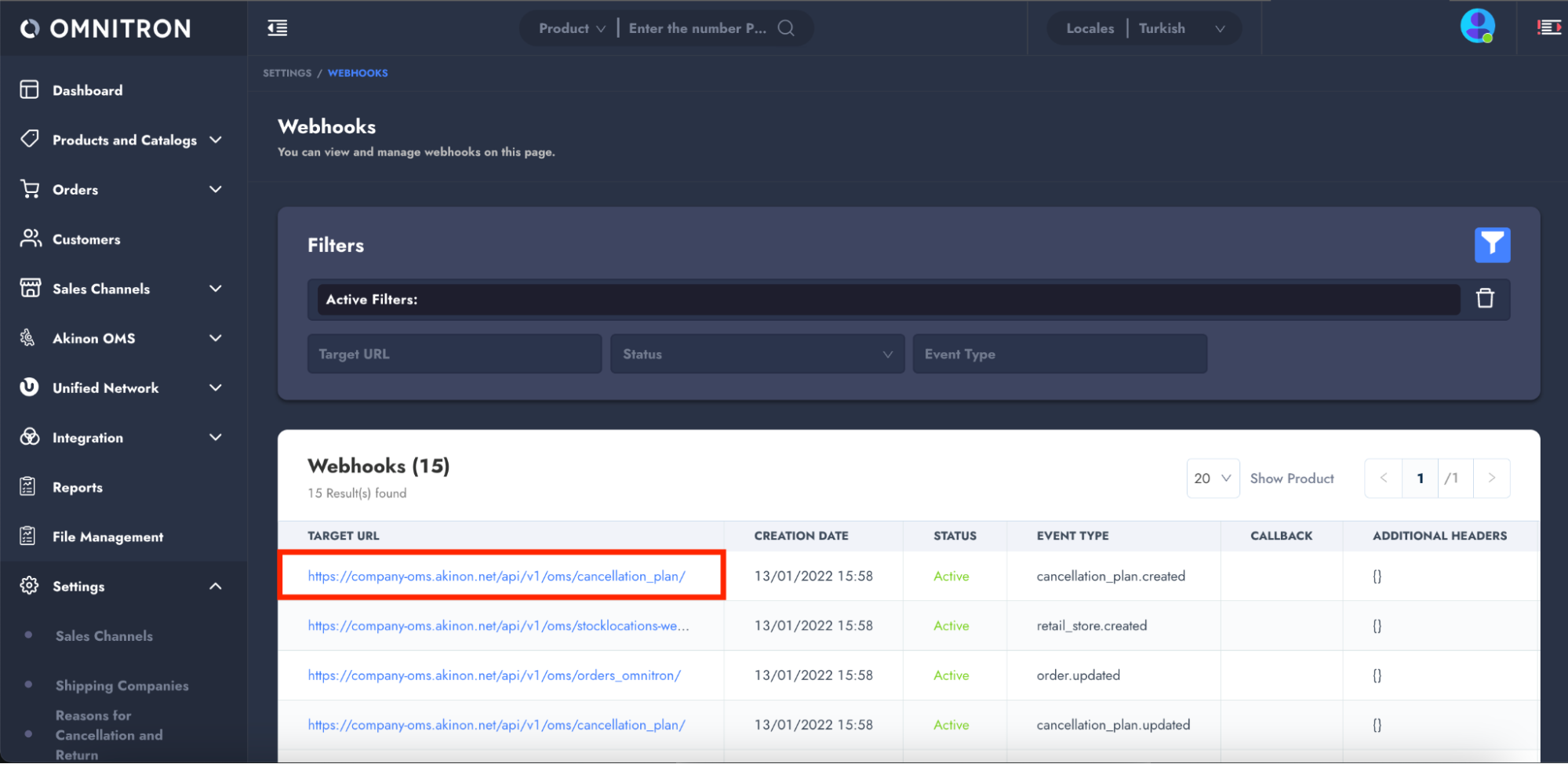Go to next page arrow
The image size is (1568, 764).
[1491, 478]
